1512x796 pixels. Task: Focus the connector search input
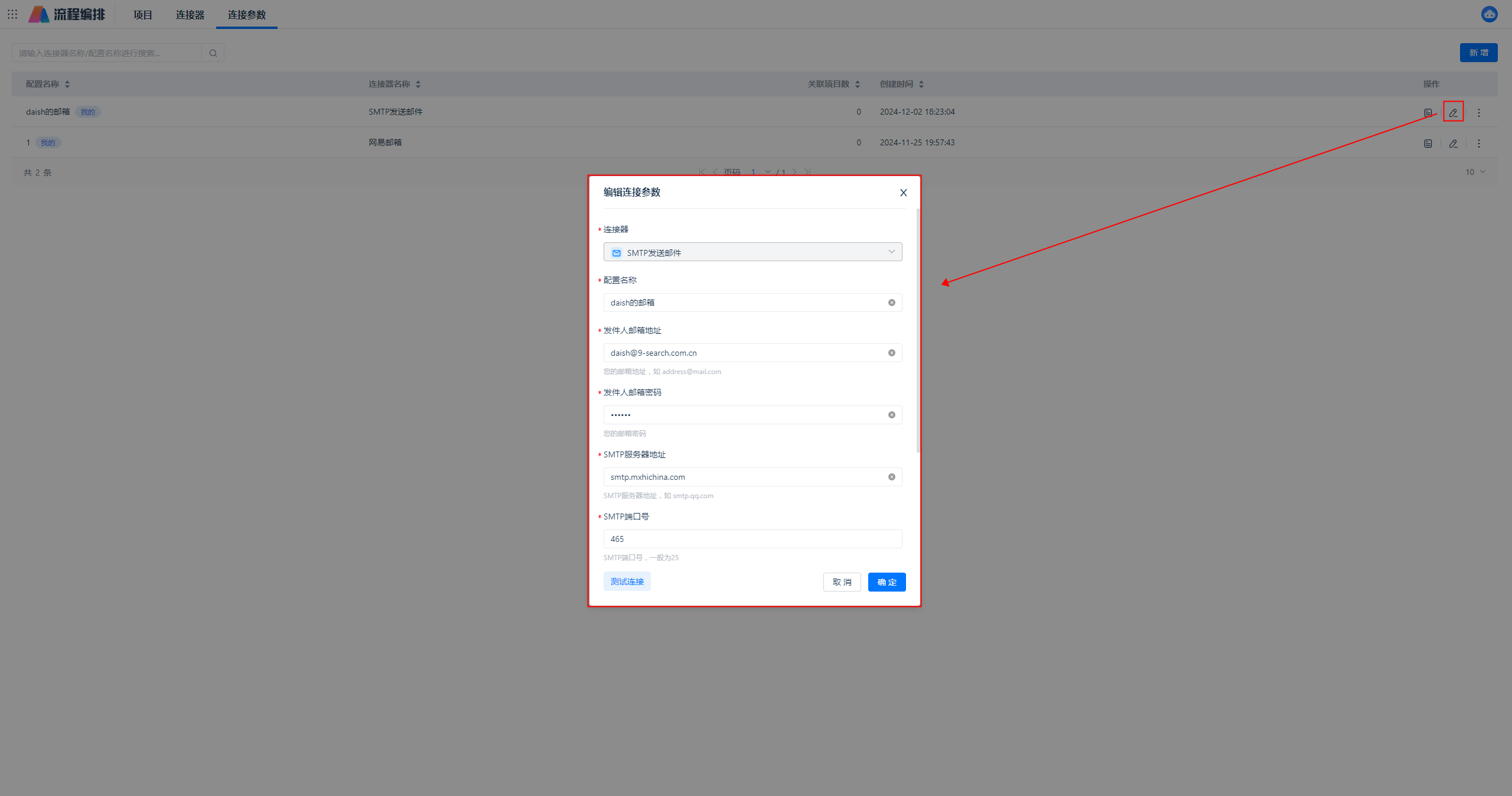(x=107, y=53)
